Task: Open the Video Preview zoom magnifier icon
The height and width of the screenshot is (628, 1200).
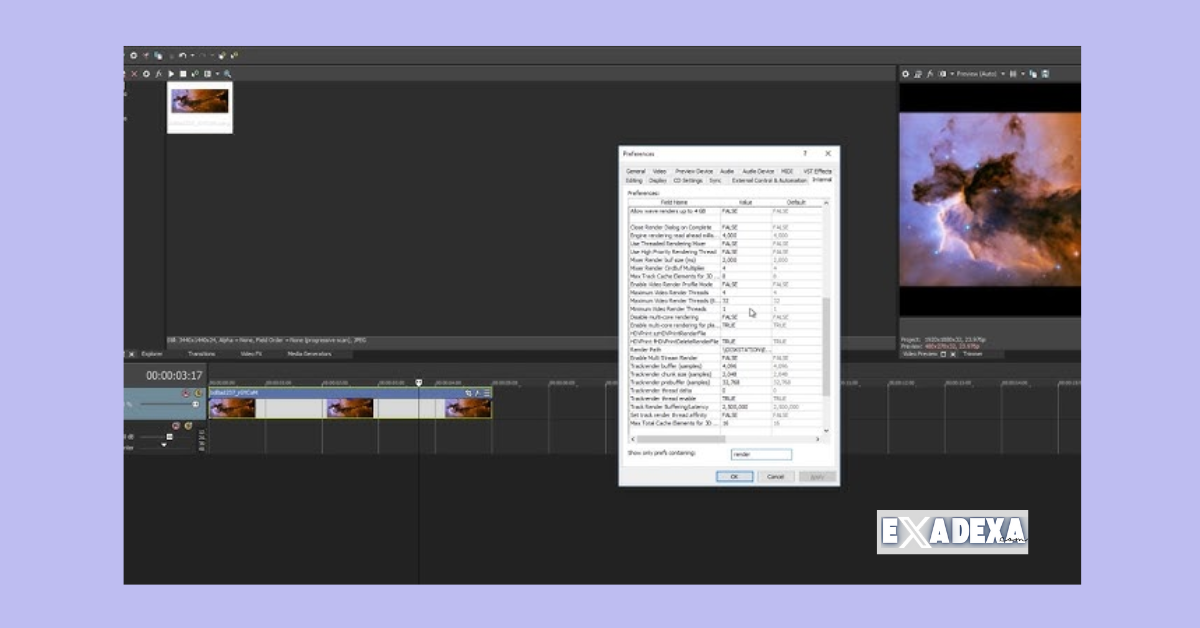Action: pos(227,74)
